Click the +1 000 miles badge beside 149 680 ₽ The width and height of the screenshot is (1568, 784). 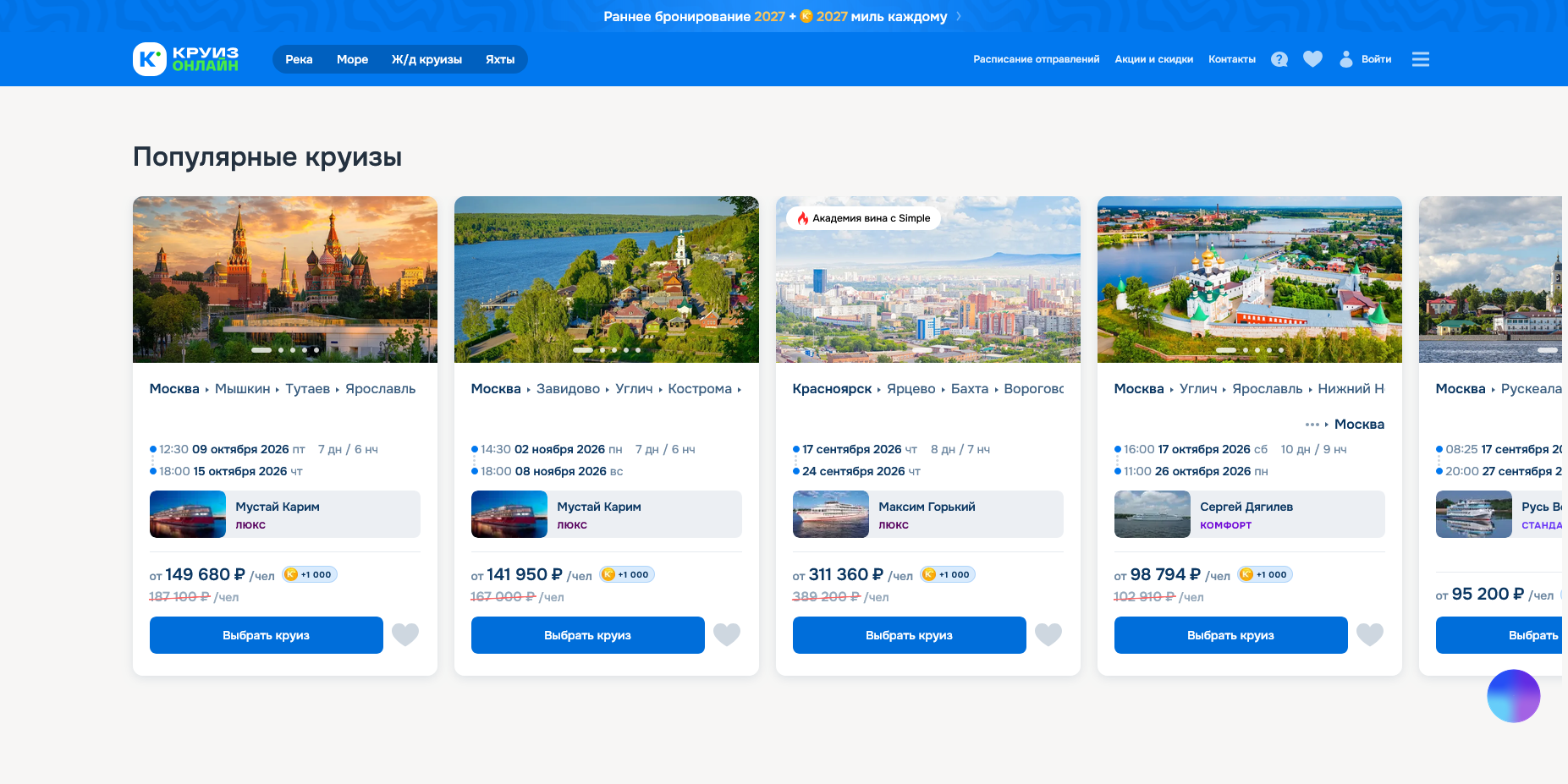tap(310, 574)
